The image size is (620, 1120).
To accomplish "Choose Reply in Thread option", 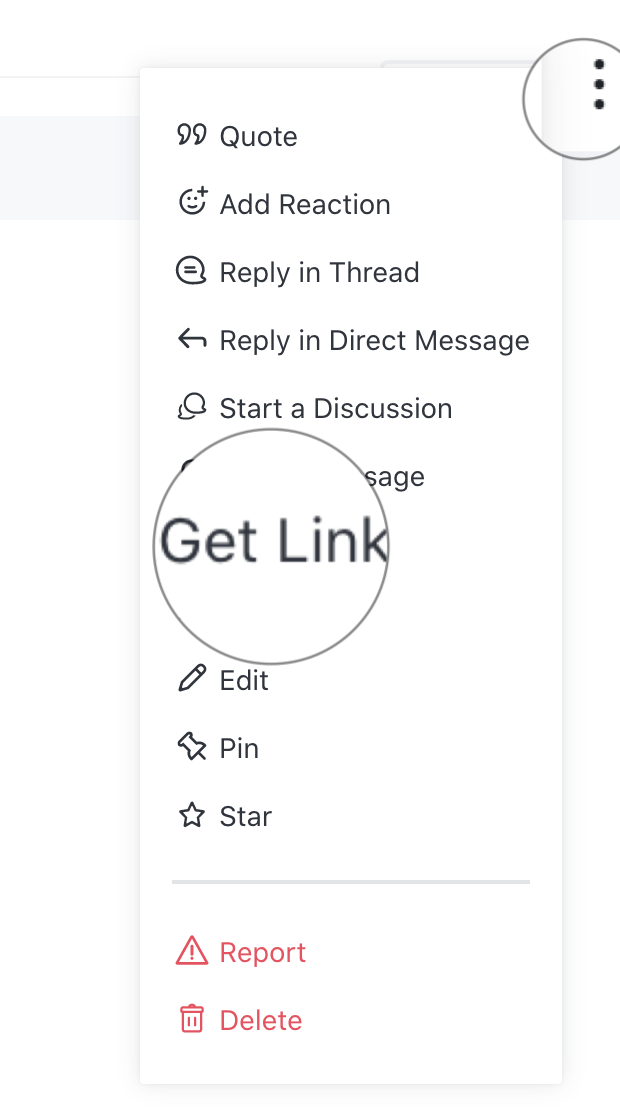I will click(319, 273).
